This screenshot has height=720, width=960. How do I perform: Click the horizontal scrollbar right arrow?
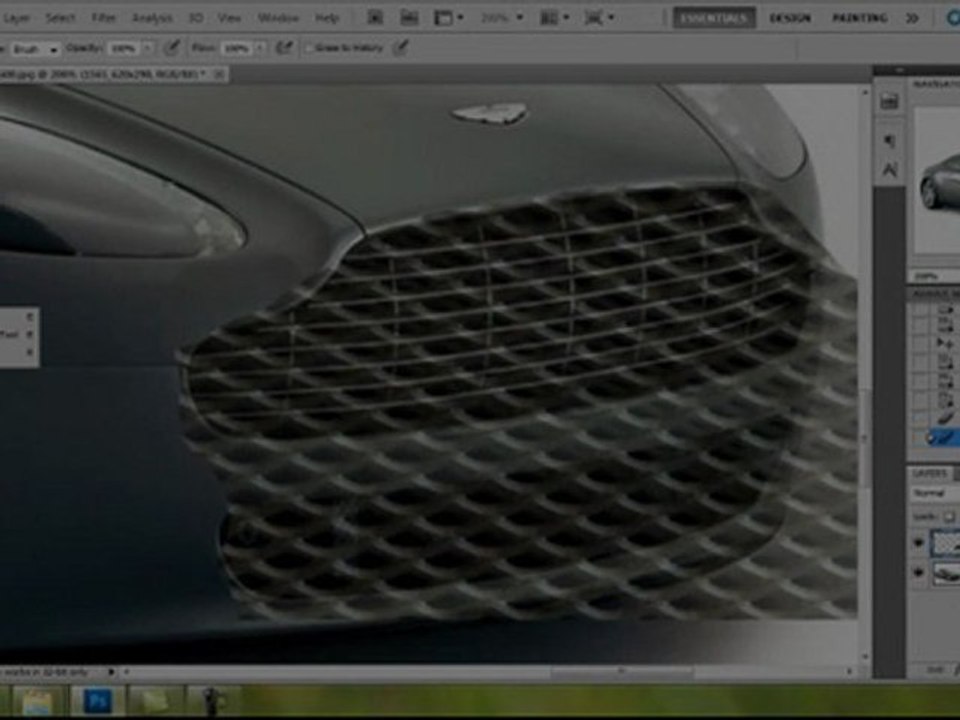pyautogui.click(x=849, y=672)
